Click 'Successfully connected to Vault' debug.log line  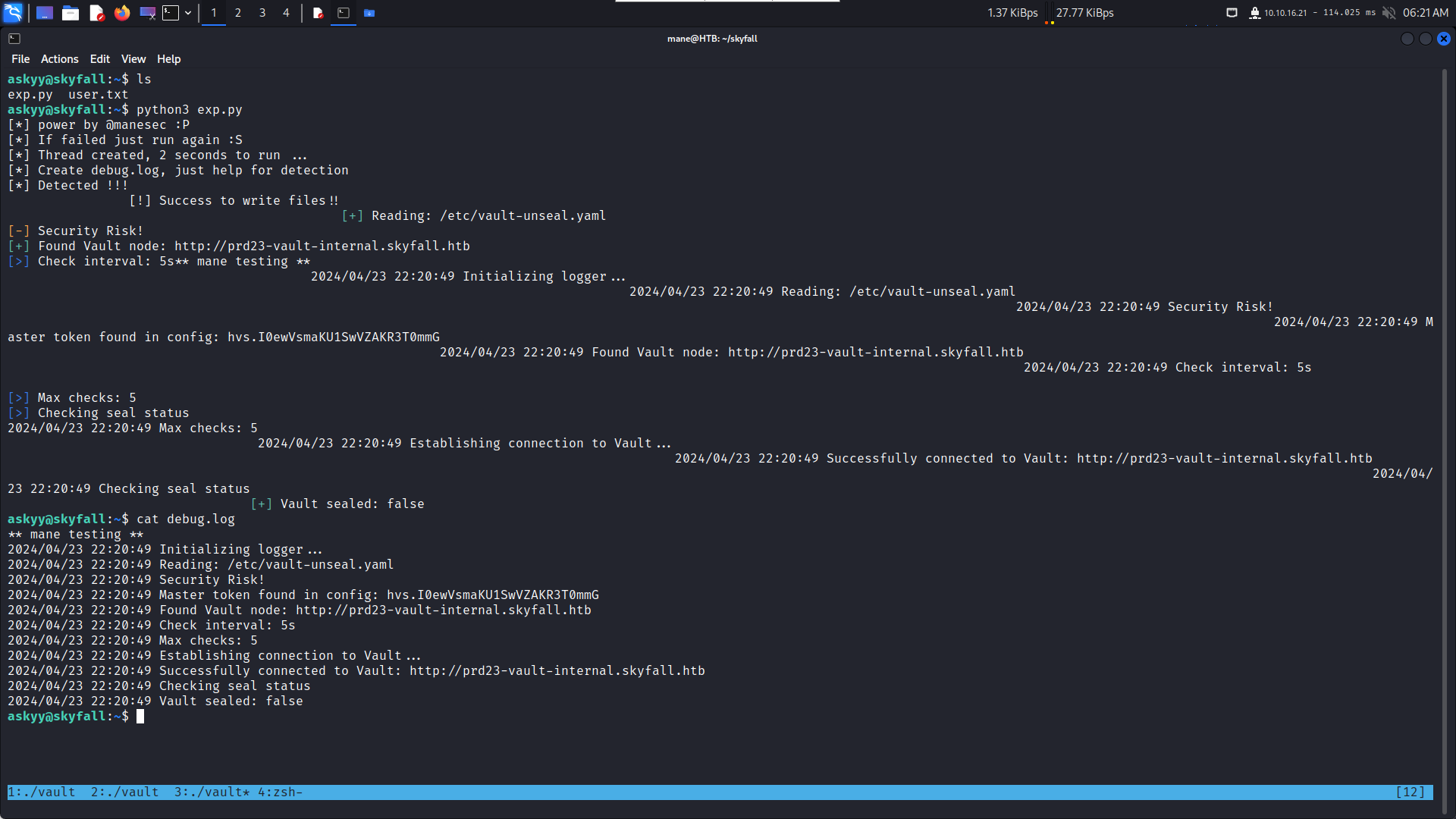[x=356, y=671]
